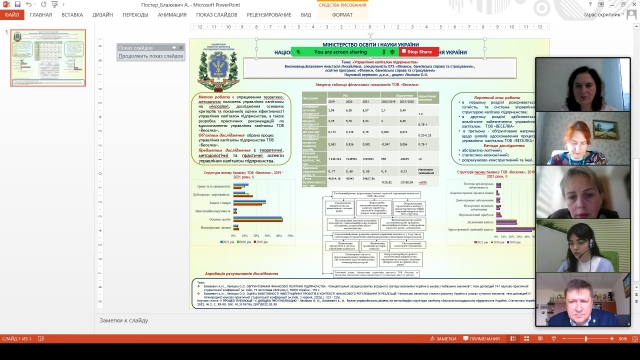The width and height of the screenshot is (640, 360).
Task: Click the Redo/Repeat icon in title bar
Action: pos(43,4)
